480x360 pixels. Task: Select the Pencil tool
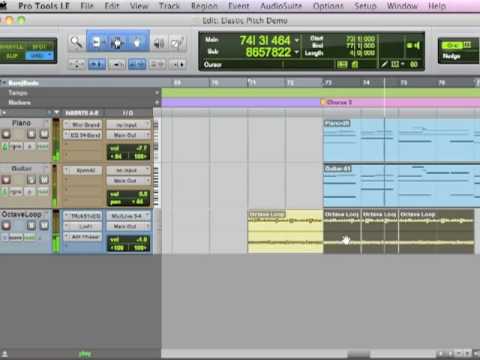pos(177,43)
